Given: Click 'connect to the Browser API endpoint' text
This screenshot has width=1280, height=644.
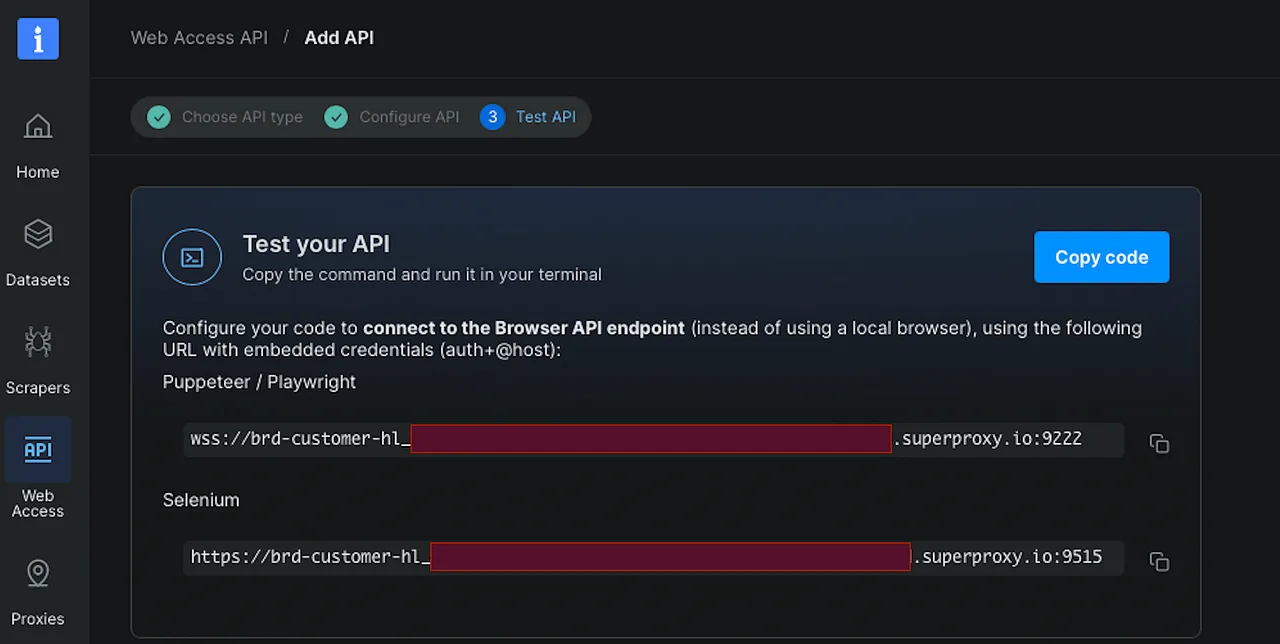Looking at the screenshot, I should [x=524, y=328].
